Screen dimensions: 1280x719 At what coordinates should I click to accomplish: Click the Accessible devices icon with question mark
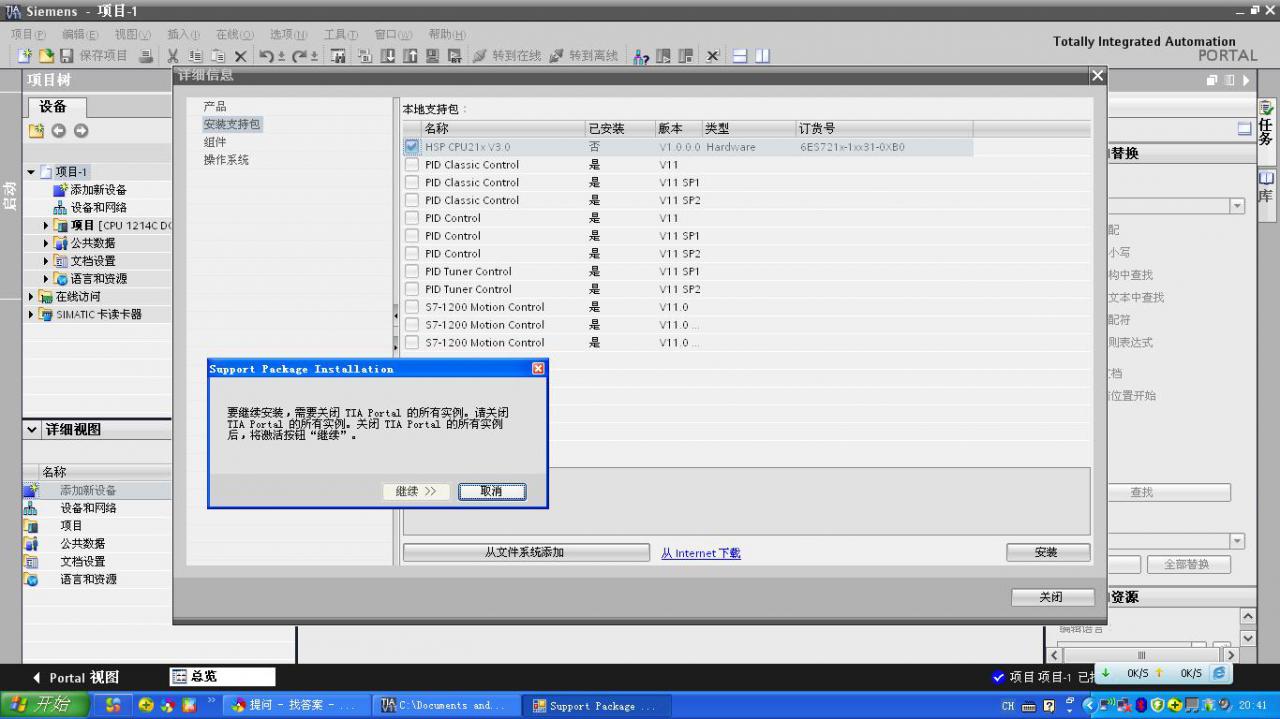point(641,56)
